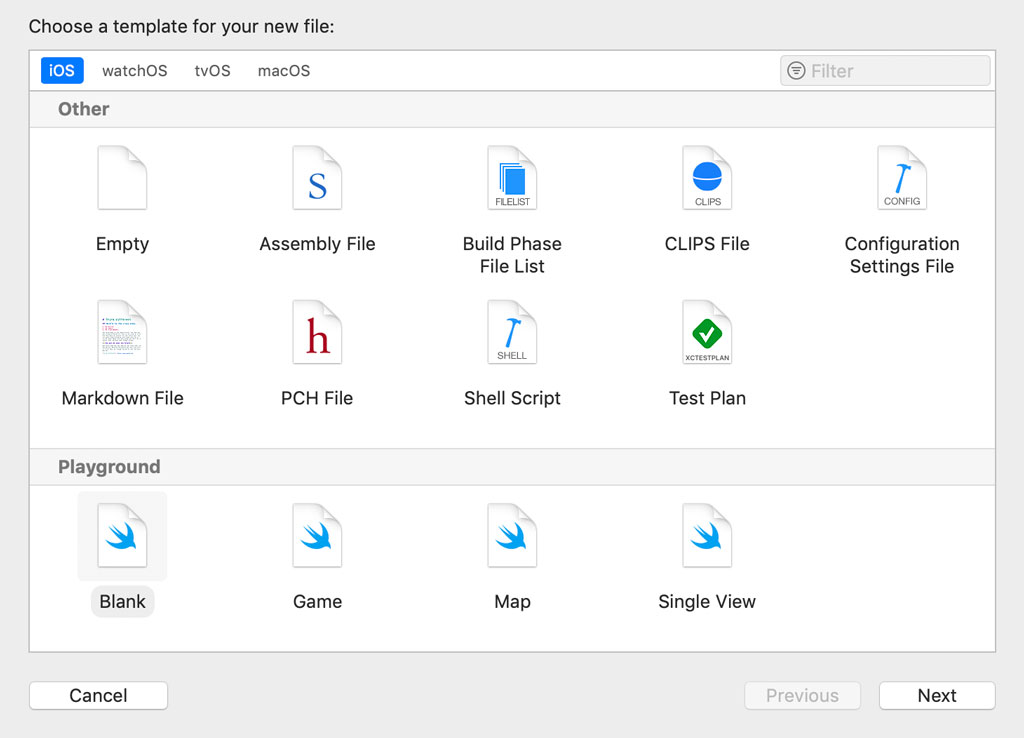Switch to the tvOS tab

212,71
